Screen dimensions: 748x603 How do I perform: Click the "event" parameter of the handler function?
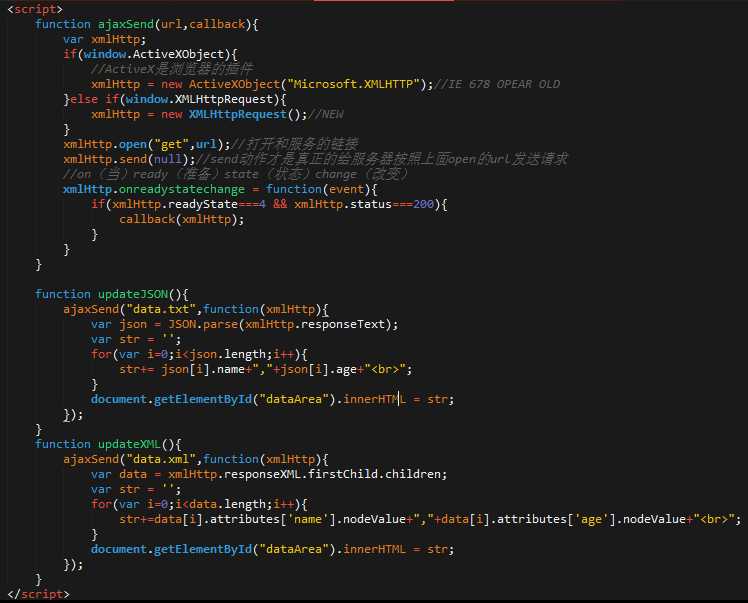[346, 189]
